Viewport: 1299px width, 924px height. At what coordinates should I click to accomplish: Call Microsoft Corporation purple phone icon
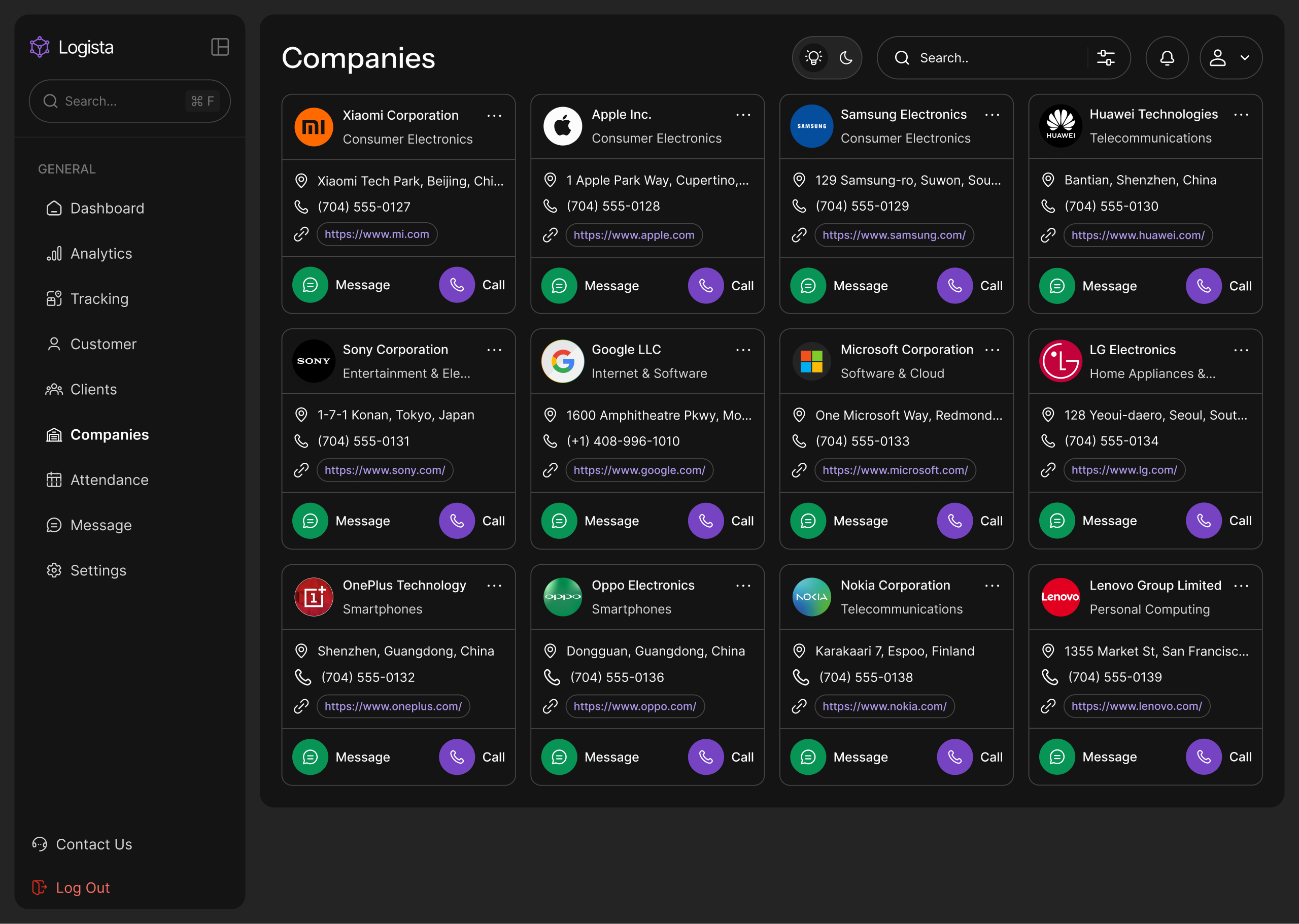[955, 521]
